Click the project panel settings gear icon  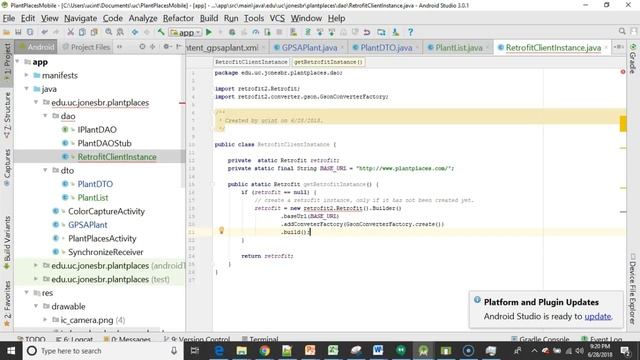(x=166, y=47)
